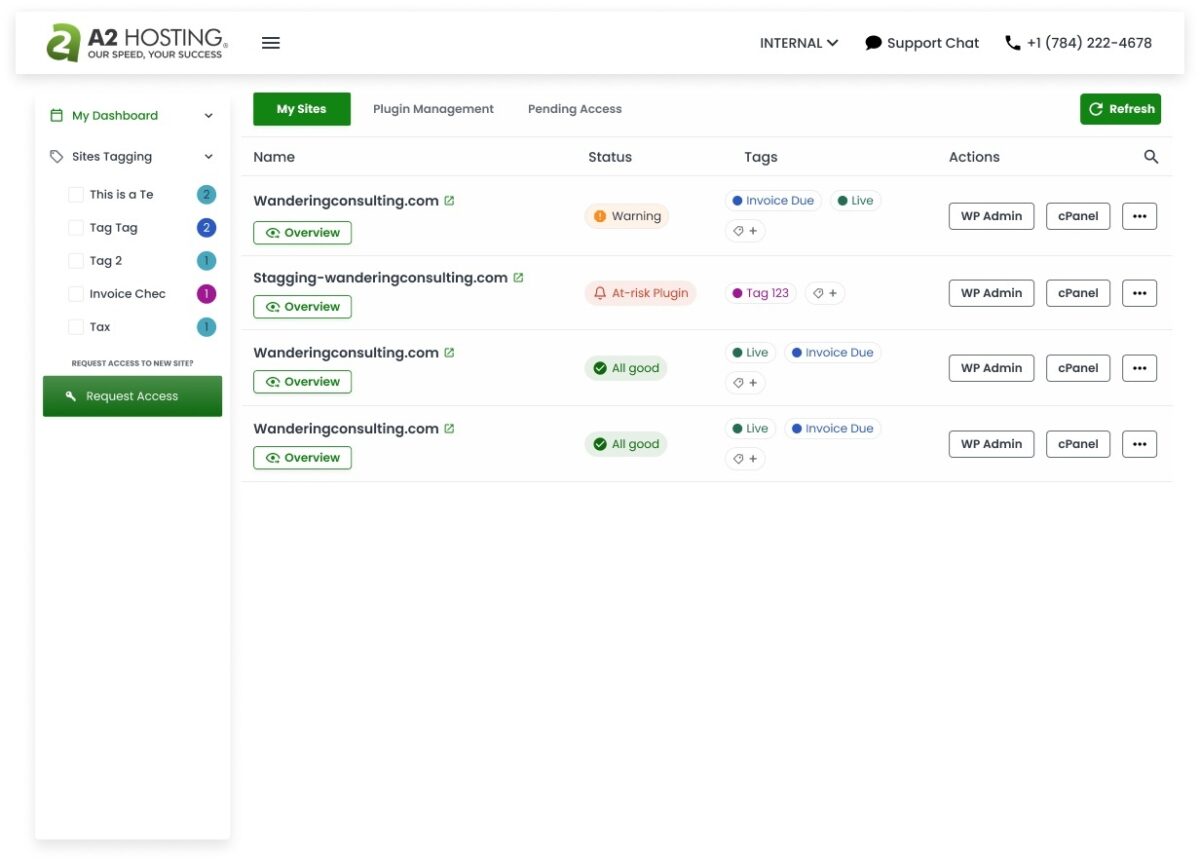
Task: Click the ellipsis actions icon for Stagging-wanderingconsulting.com
Action: 1139,292
